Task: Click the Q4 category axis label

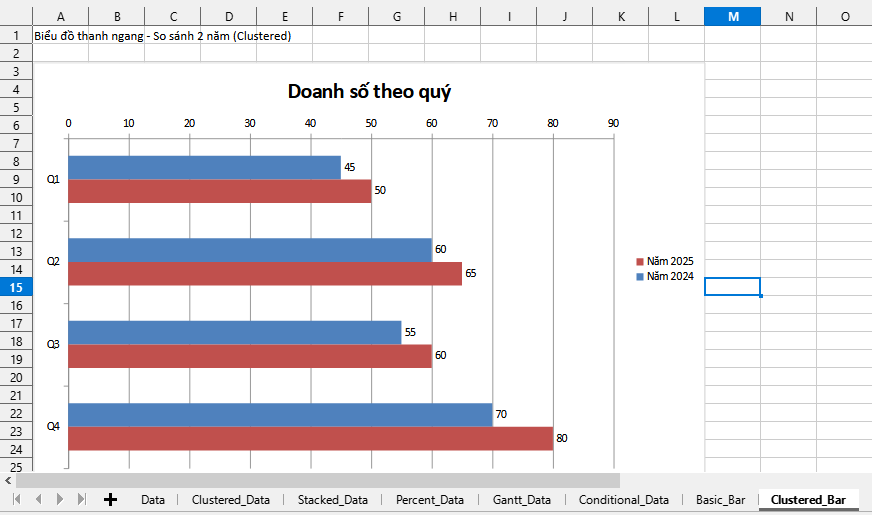Action: [53, 426]
